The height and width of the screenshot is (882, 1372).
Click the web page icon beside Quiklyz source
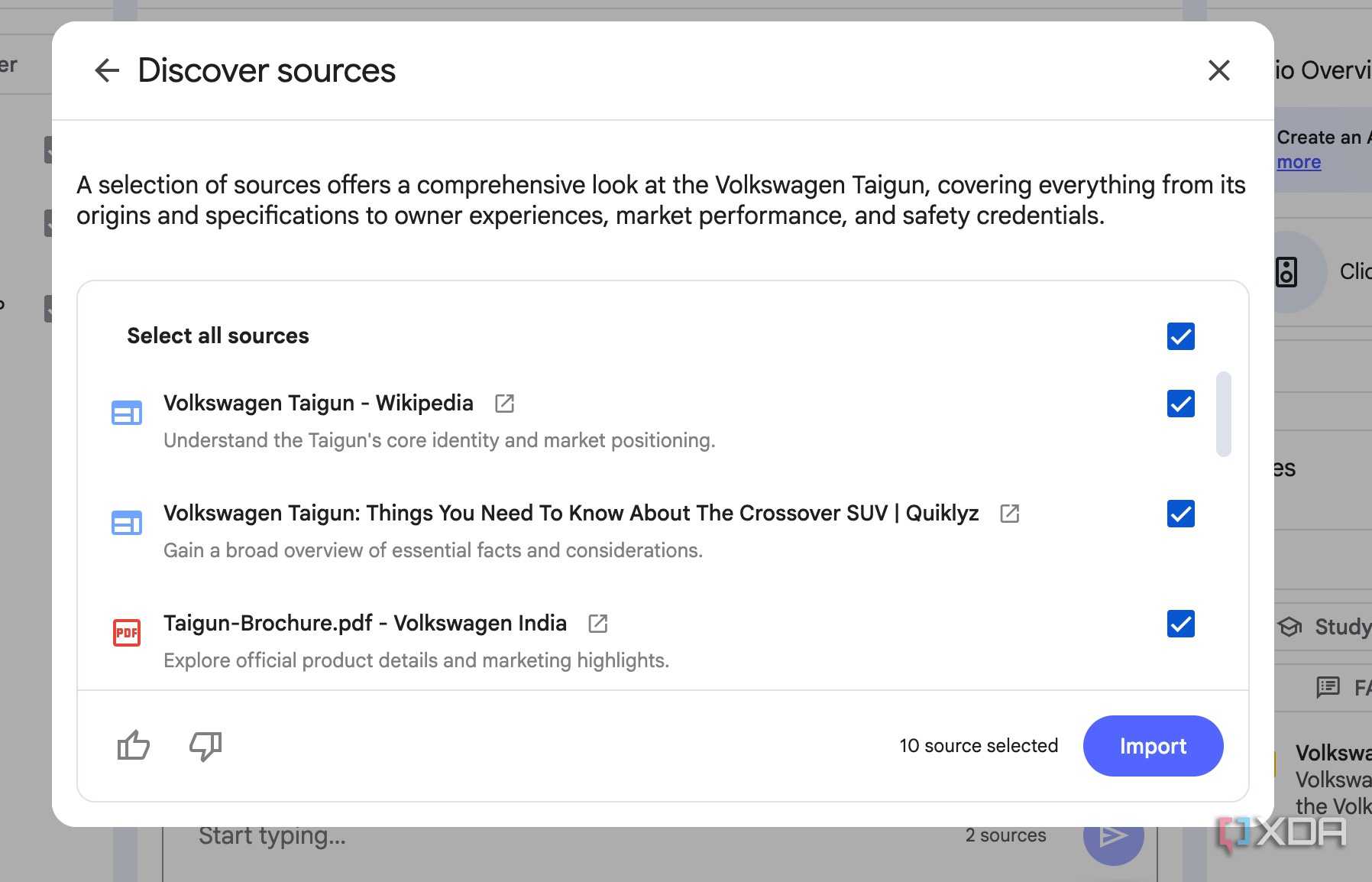click(x=127, y=523)
